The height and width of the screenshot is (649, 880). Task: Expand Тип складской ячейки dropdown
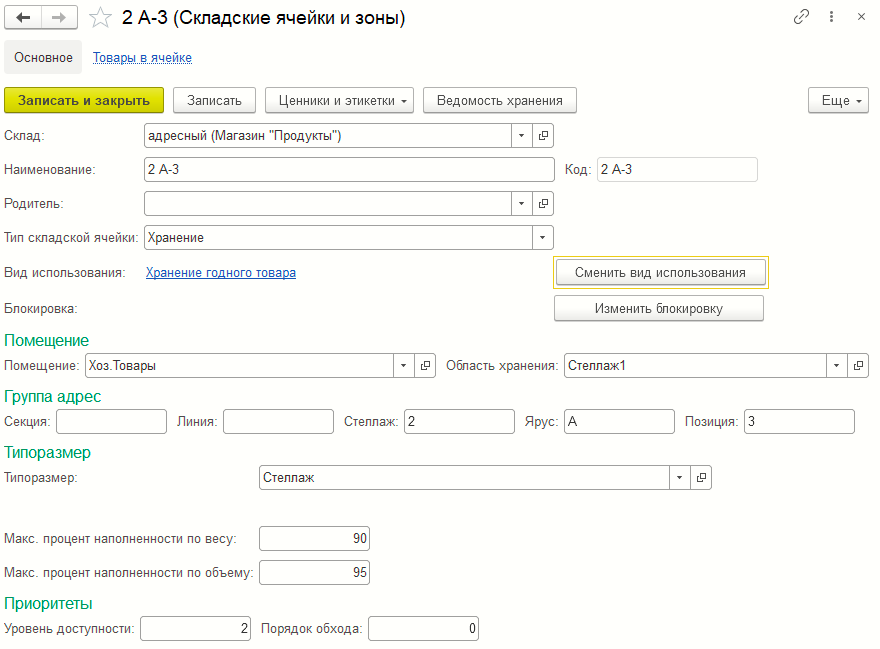(543, 238)
